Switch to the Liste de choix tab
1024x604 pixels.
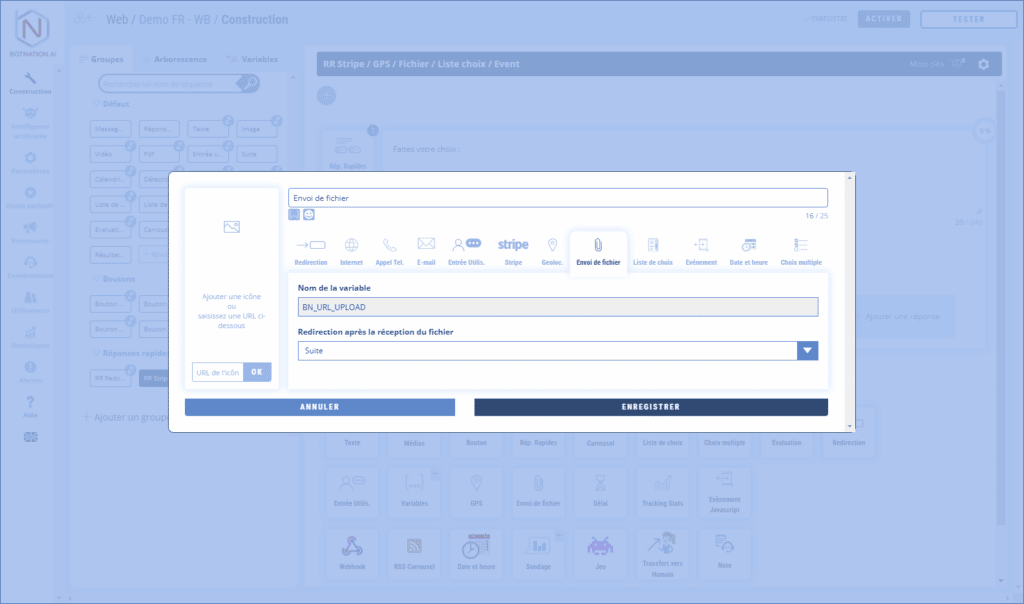pos(652,250)
